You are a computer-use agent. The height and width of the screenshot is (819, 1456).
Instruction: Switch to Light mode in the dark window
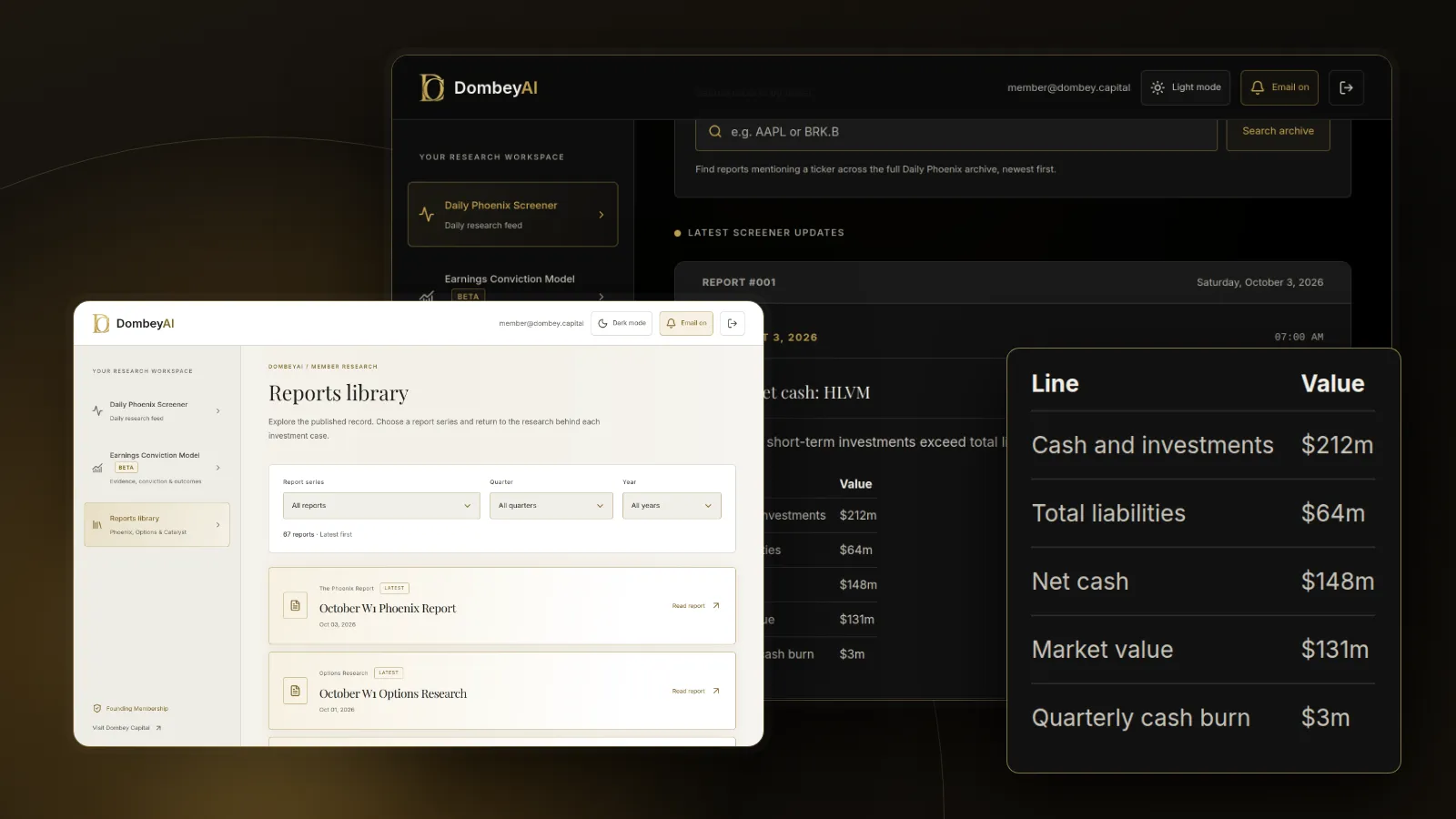(x=1186, y=87)
